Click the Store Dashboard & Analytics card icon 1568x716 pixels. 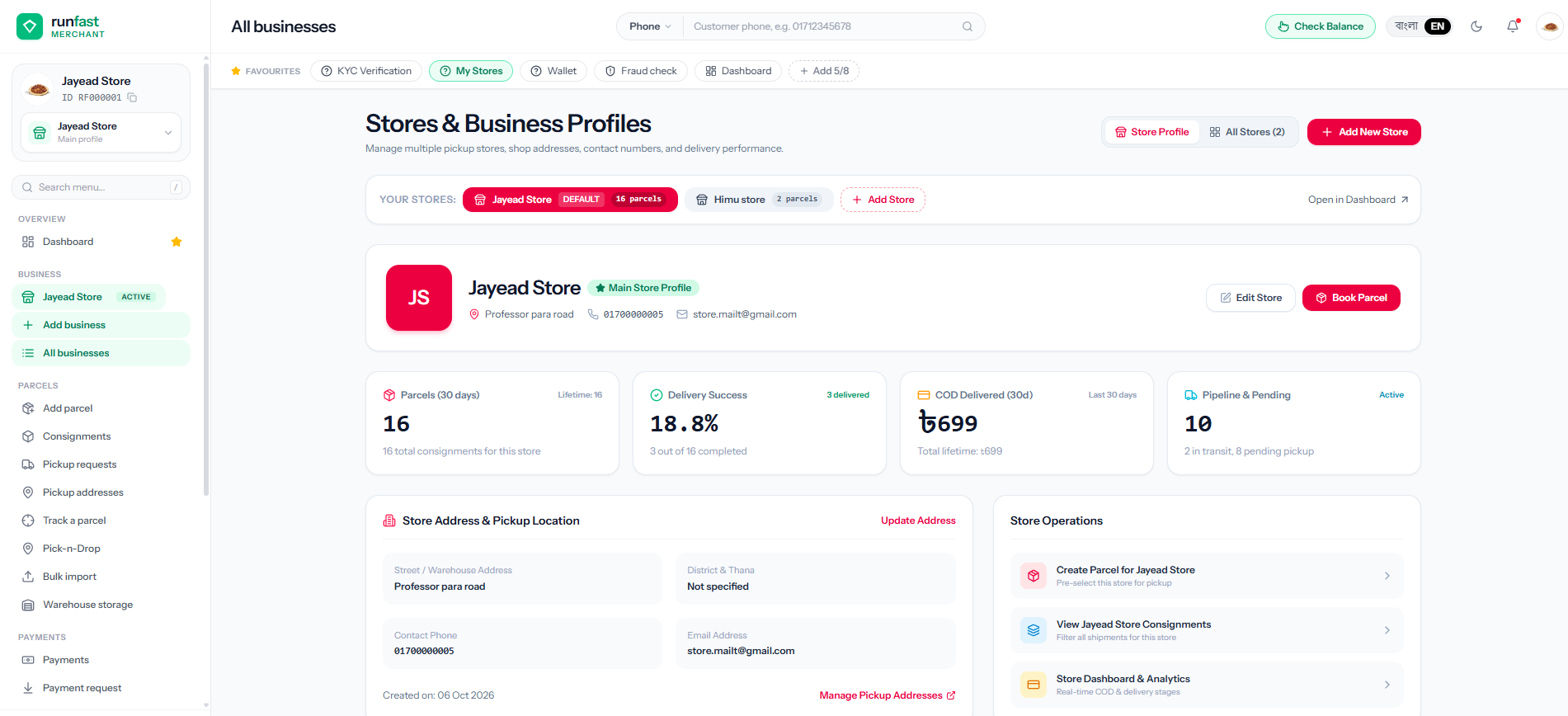(1034, 685)
